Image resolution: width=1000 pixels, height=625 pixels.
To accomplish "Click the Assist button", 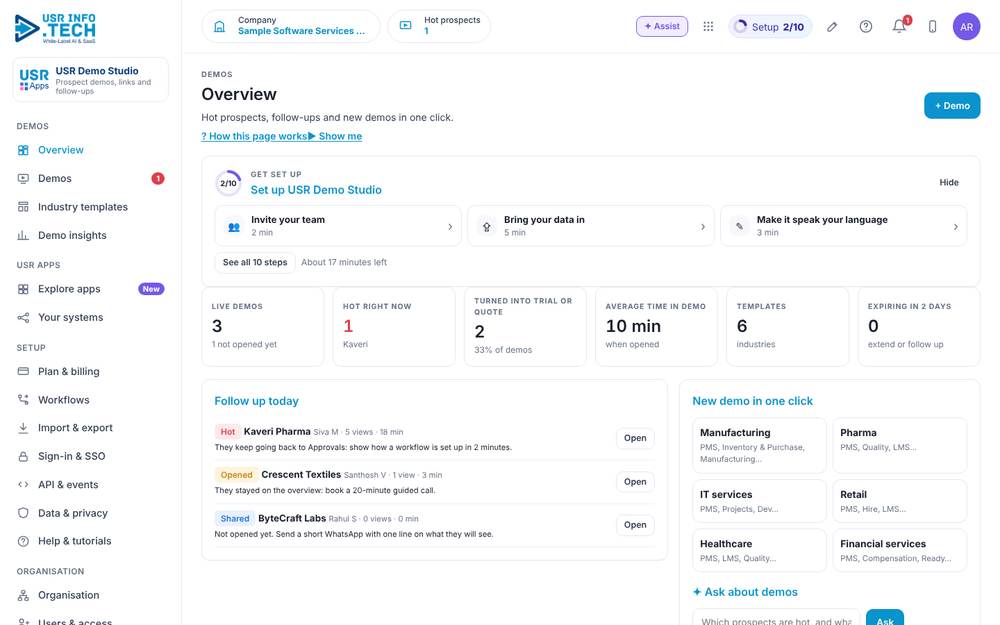I will [x=662, y=26].
